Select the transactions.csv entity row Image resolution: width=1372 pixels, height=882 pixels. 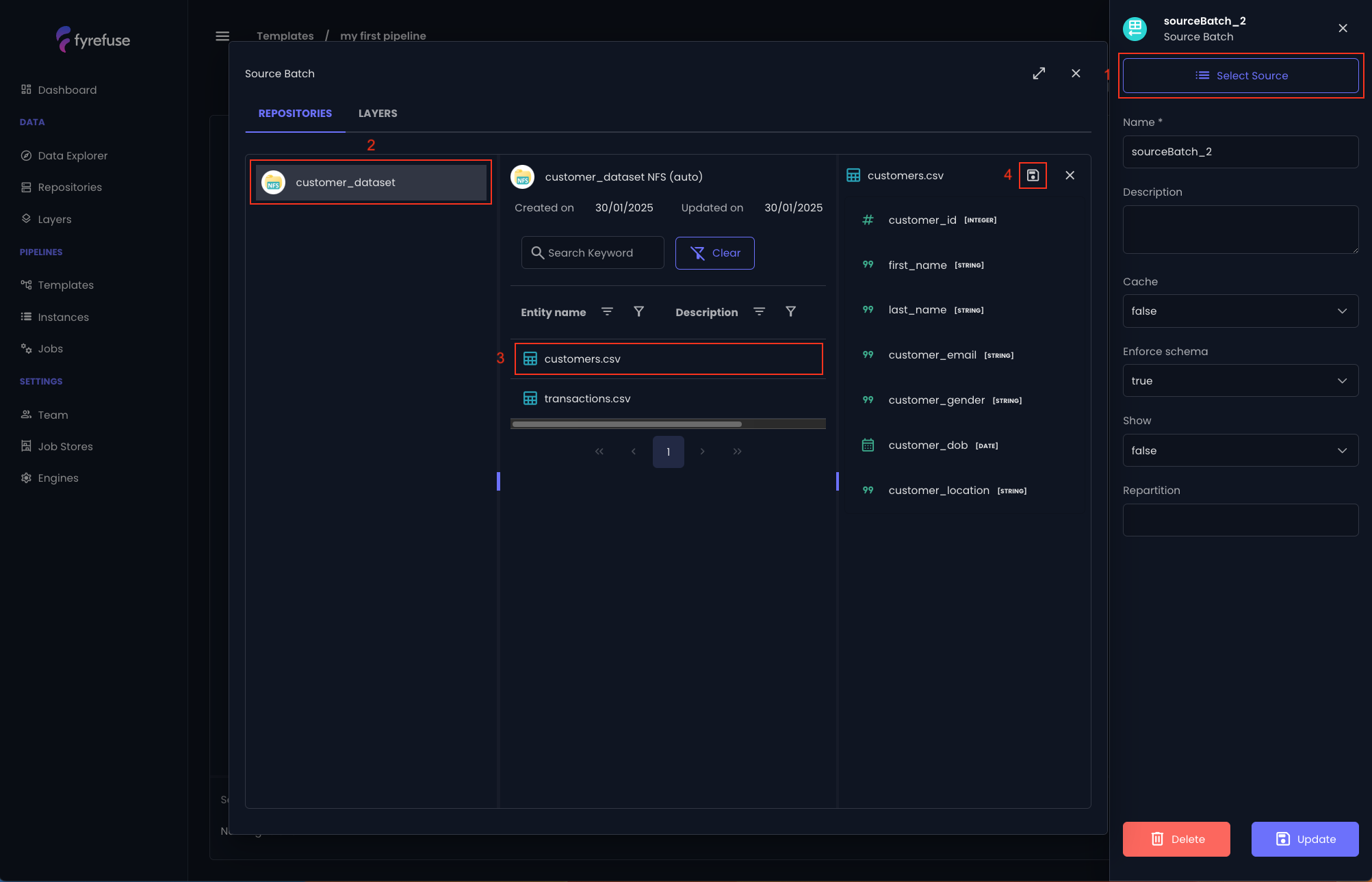pos(668,398)
